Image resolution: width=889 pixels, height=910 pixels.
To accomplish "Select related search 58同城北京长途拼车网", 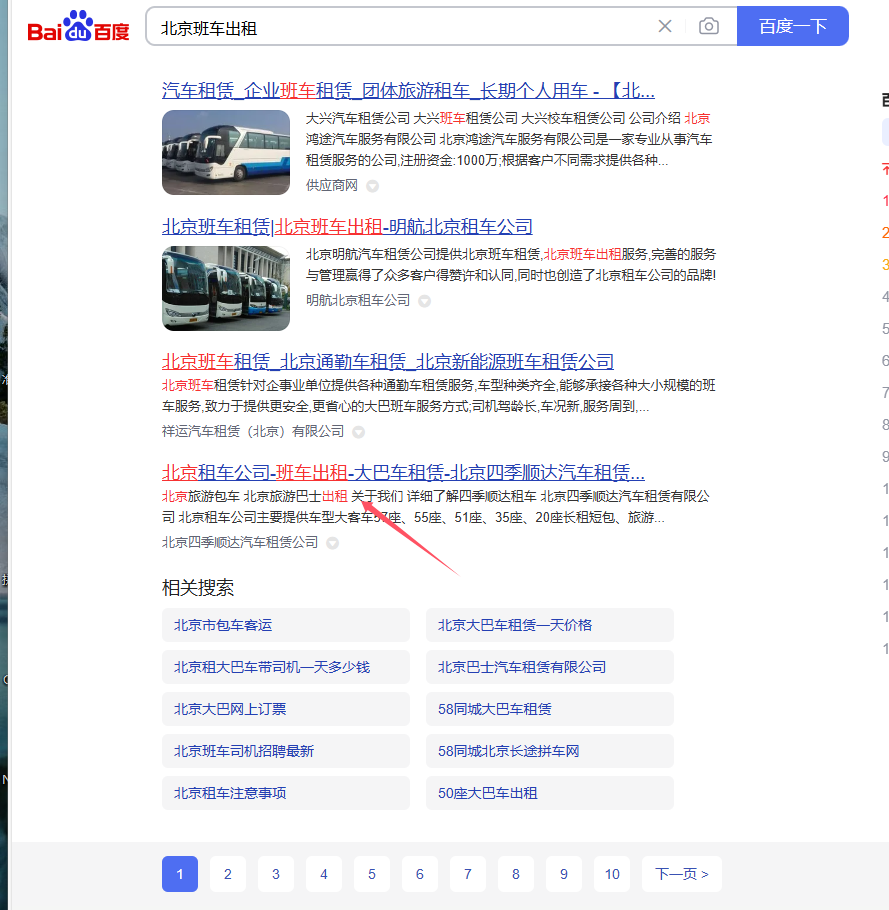I will (550, 751).
